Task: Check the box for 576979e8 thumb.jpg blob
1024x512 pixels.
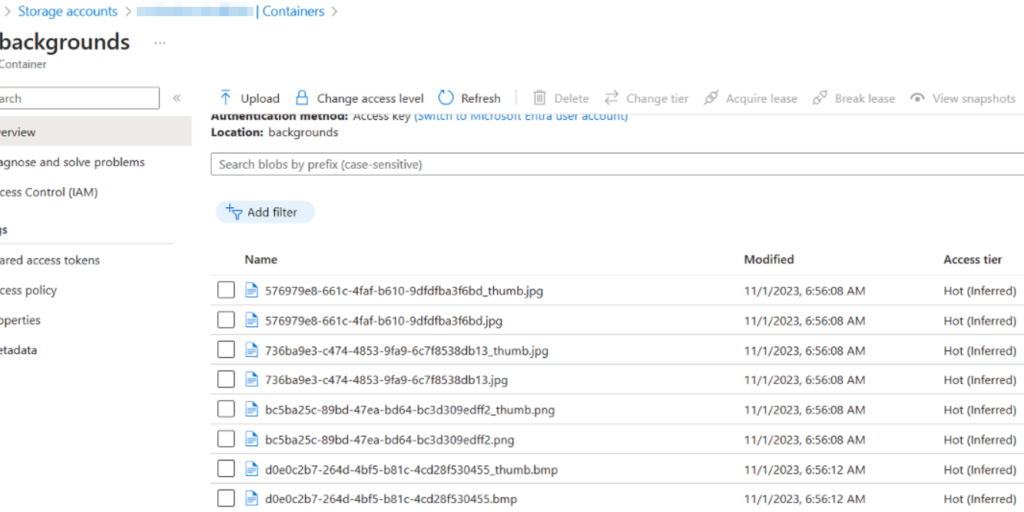Action: (x=226, y=291)
